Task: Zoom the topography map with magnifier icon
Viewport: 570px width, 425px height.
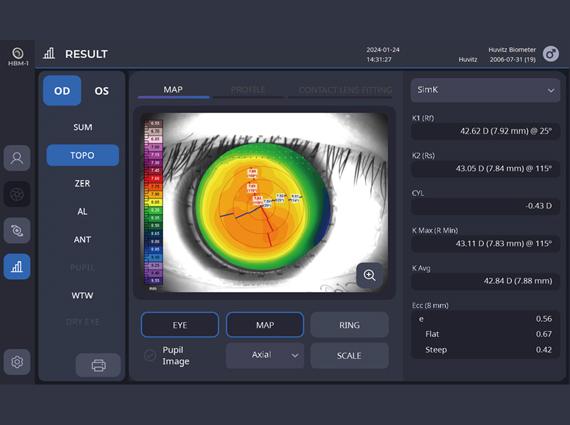Action: point(369,275)
